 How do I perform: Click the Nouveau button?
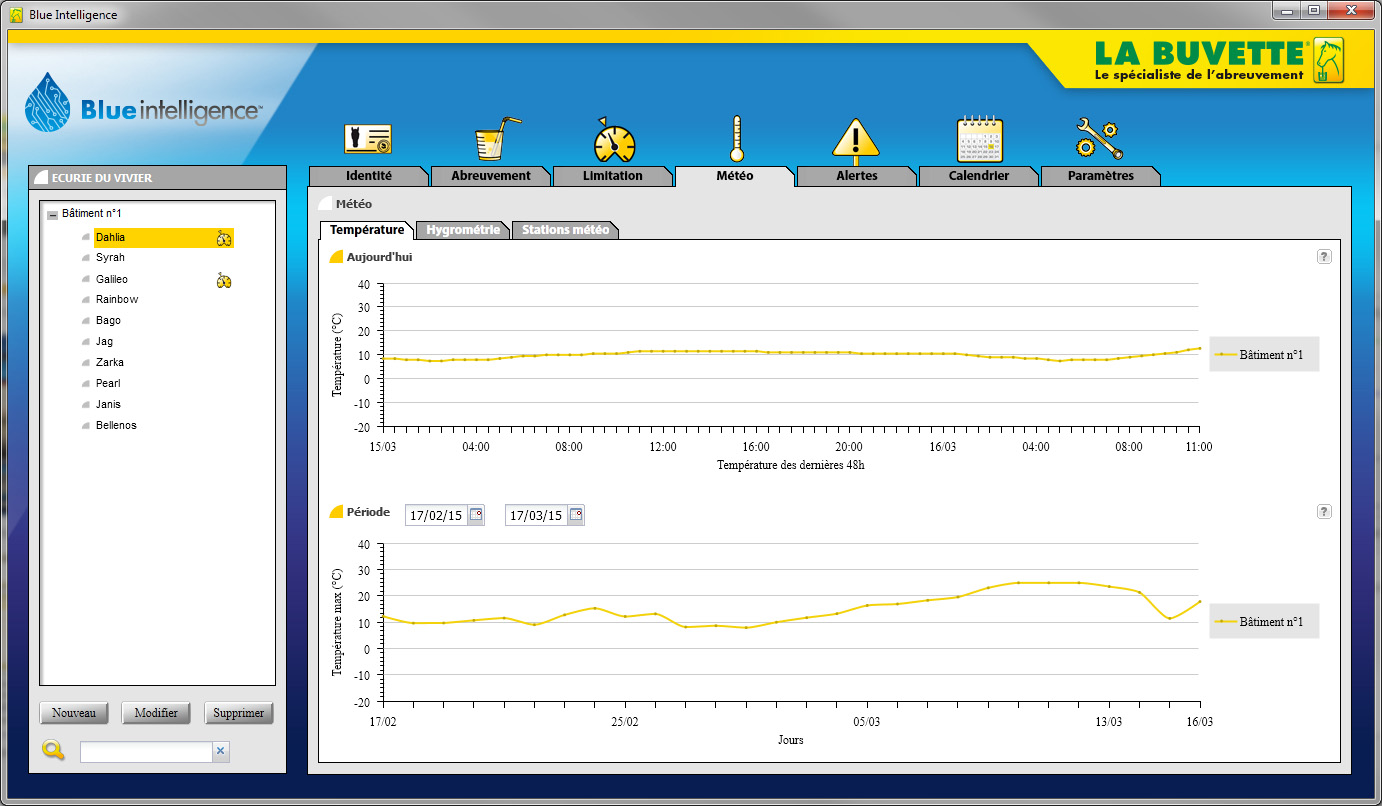click(x=74, y=713)
